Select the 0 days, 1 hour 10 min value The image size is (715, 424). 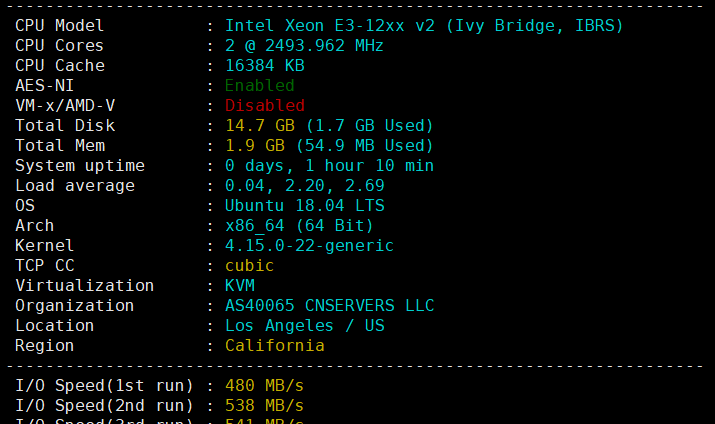click(329, 166)
